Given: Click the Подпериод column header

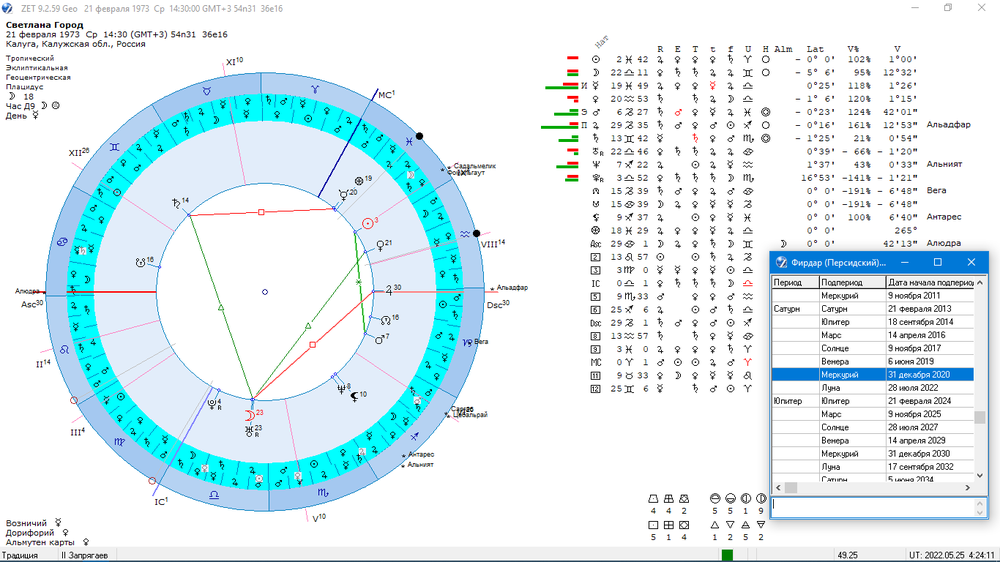Looking at the screenshot, I should pos(853,282).
